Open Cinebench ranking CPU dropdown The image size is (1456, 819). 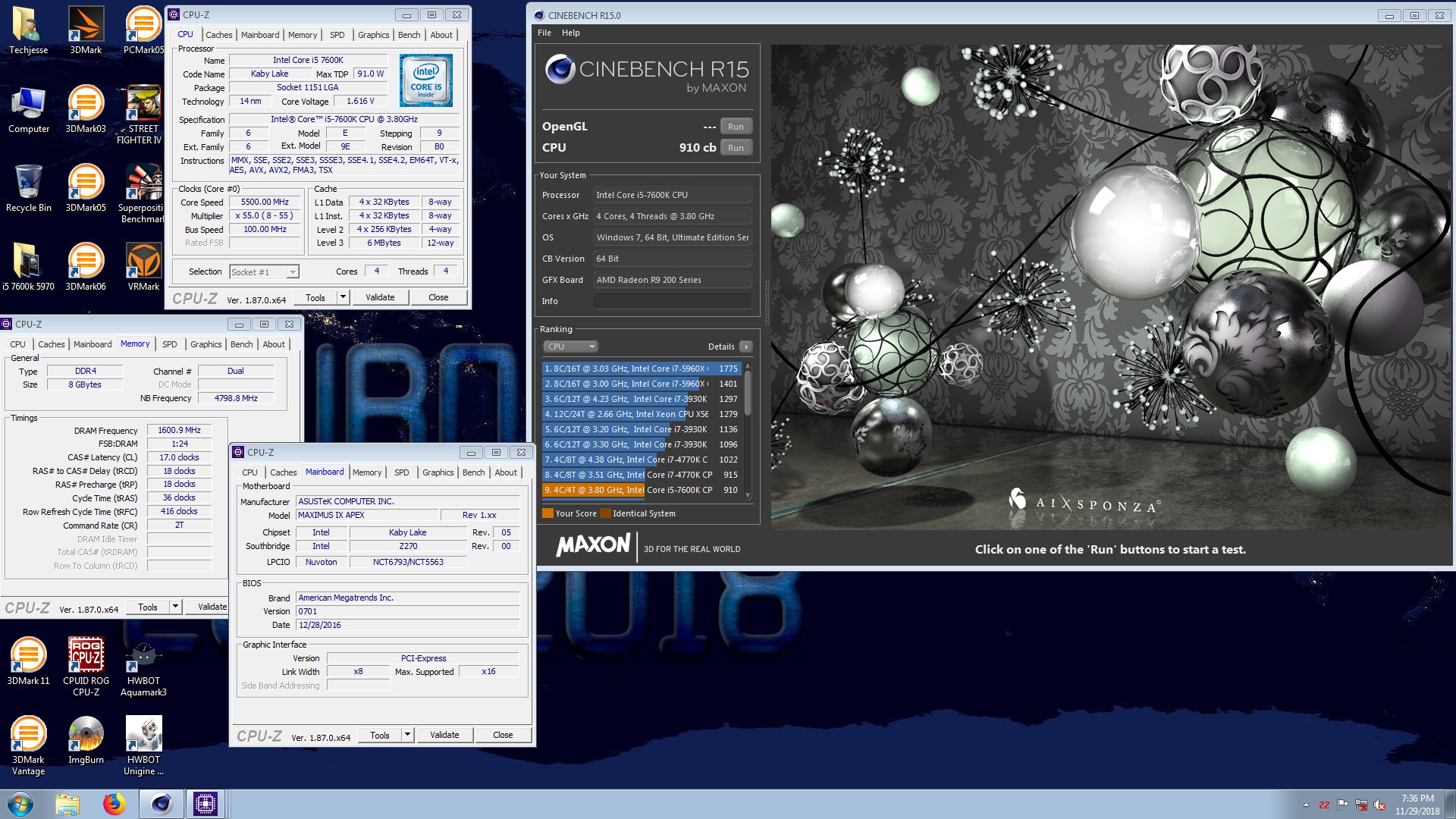[x=570, y=347]
